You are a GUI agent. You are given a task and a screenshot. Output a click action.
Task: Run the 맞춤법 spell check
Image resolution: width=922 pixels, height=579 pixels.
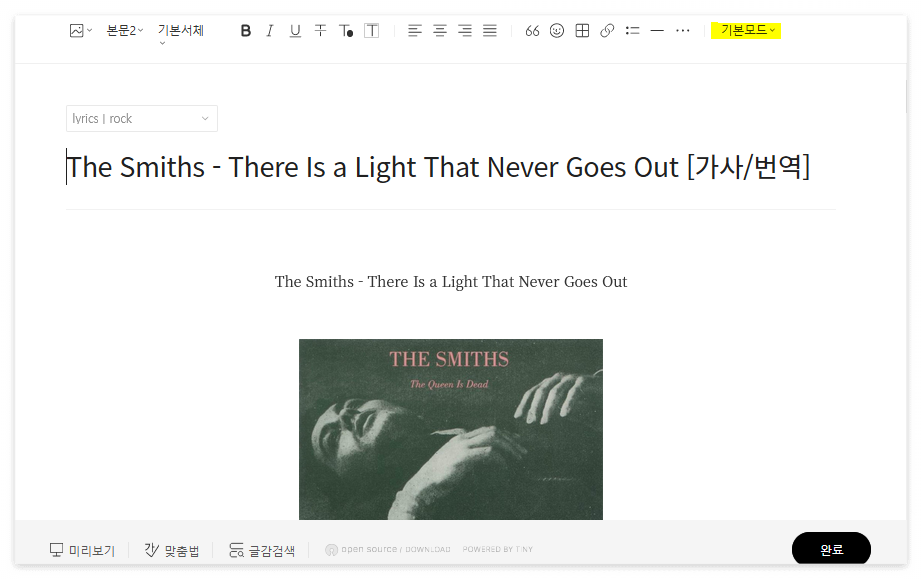point(172,550)
